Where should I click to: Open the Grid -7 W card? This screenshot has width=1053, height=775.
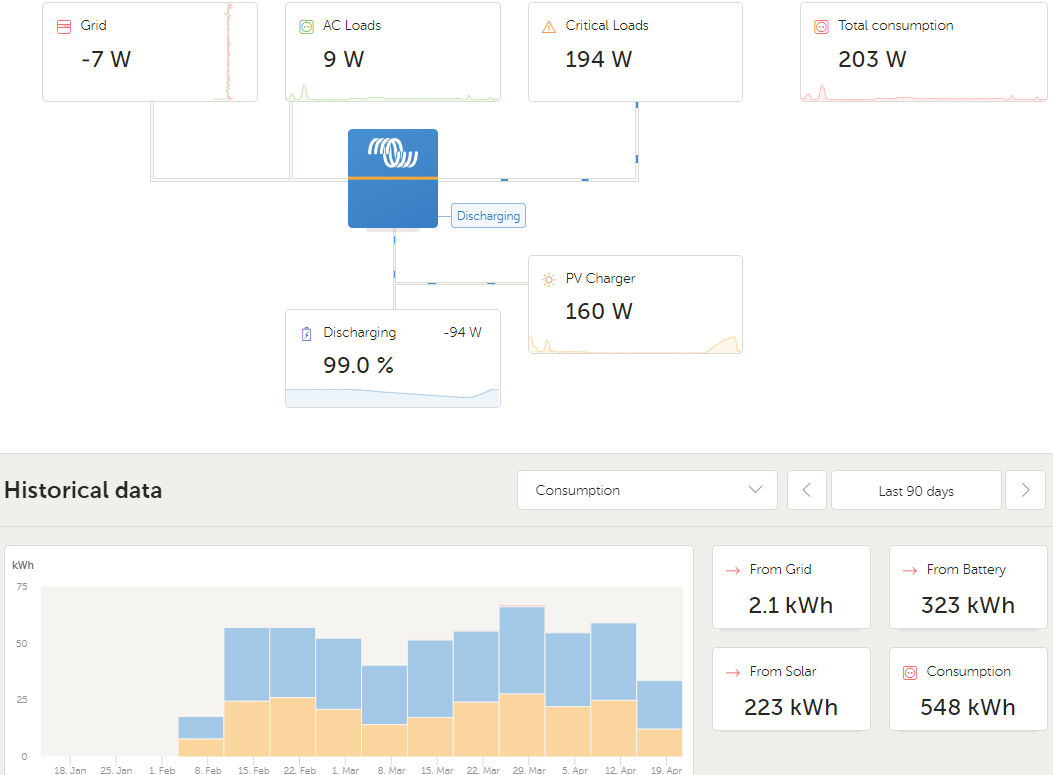point(150,52)
